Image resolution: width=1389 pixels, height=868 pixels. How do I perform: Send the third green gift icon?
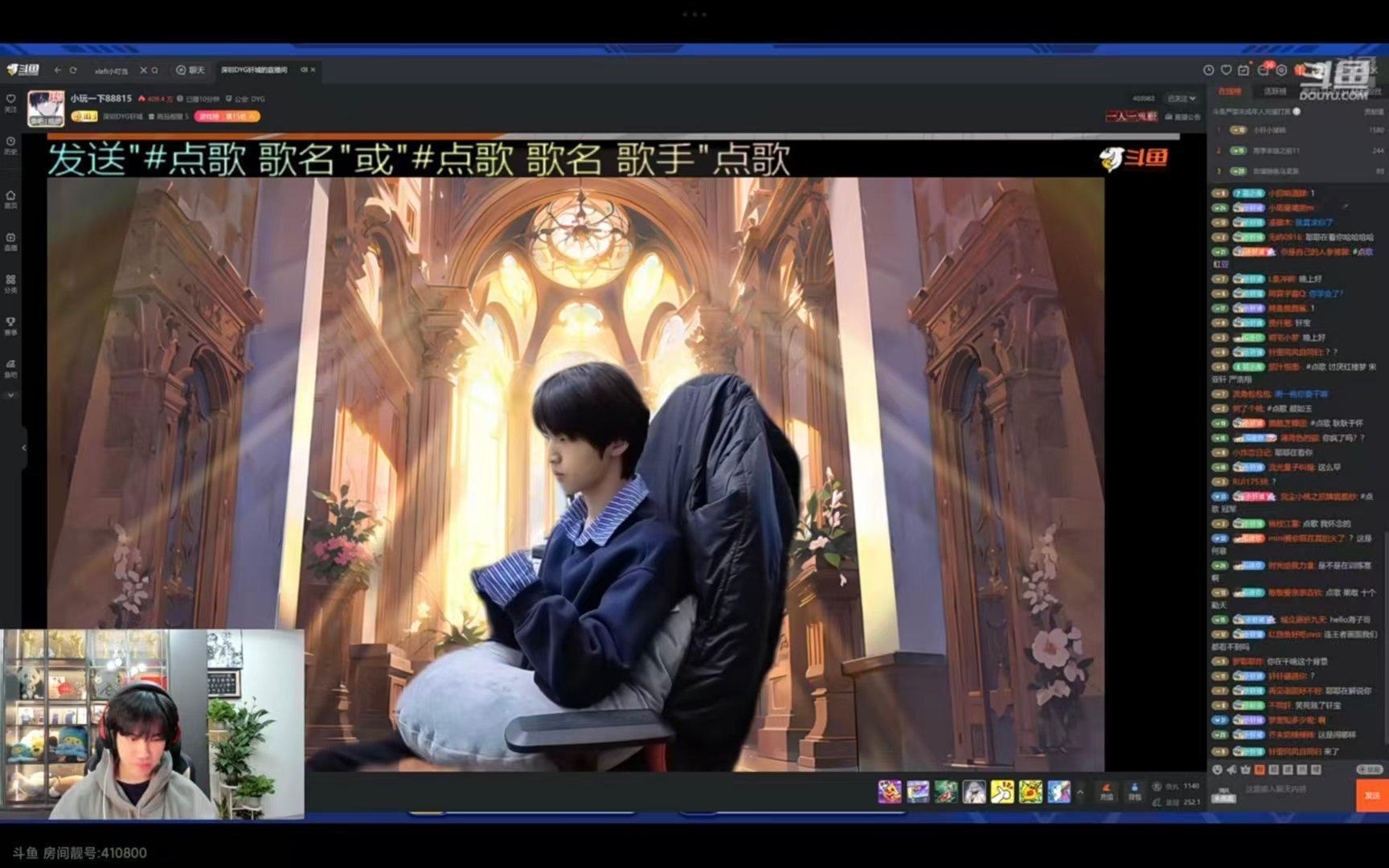[x=946, y=792]
